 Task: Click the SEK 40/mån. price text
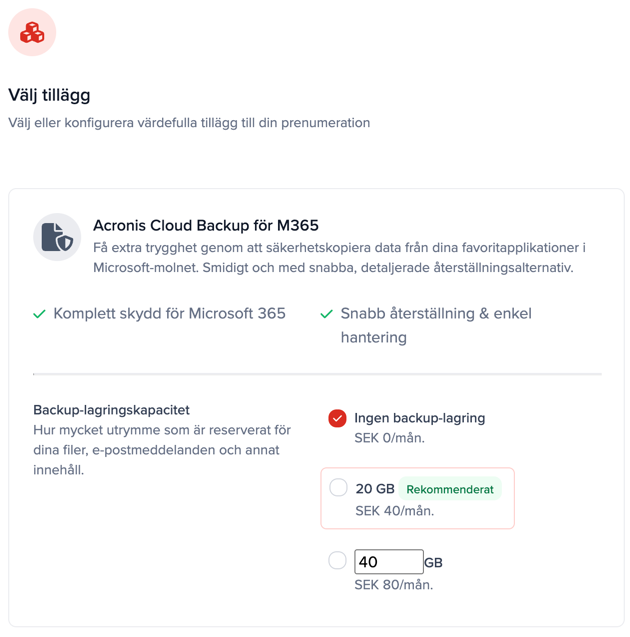[x=394, y=510]
